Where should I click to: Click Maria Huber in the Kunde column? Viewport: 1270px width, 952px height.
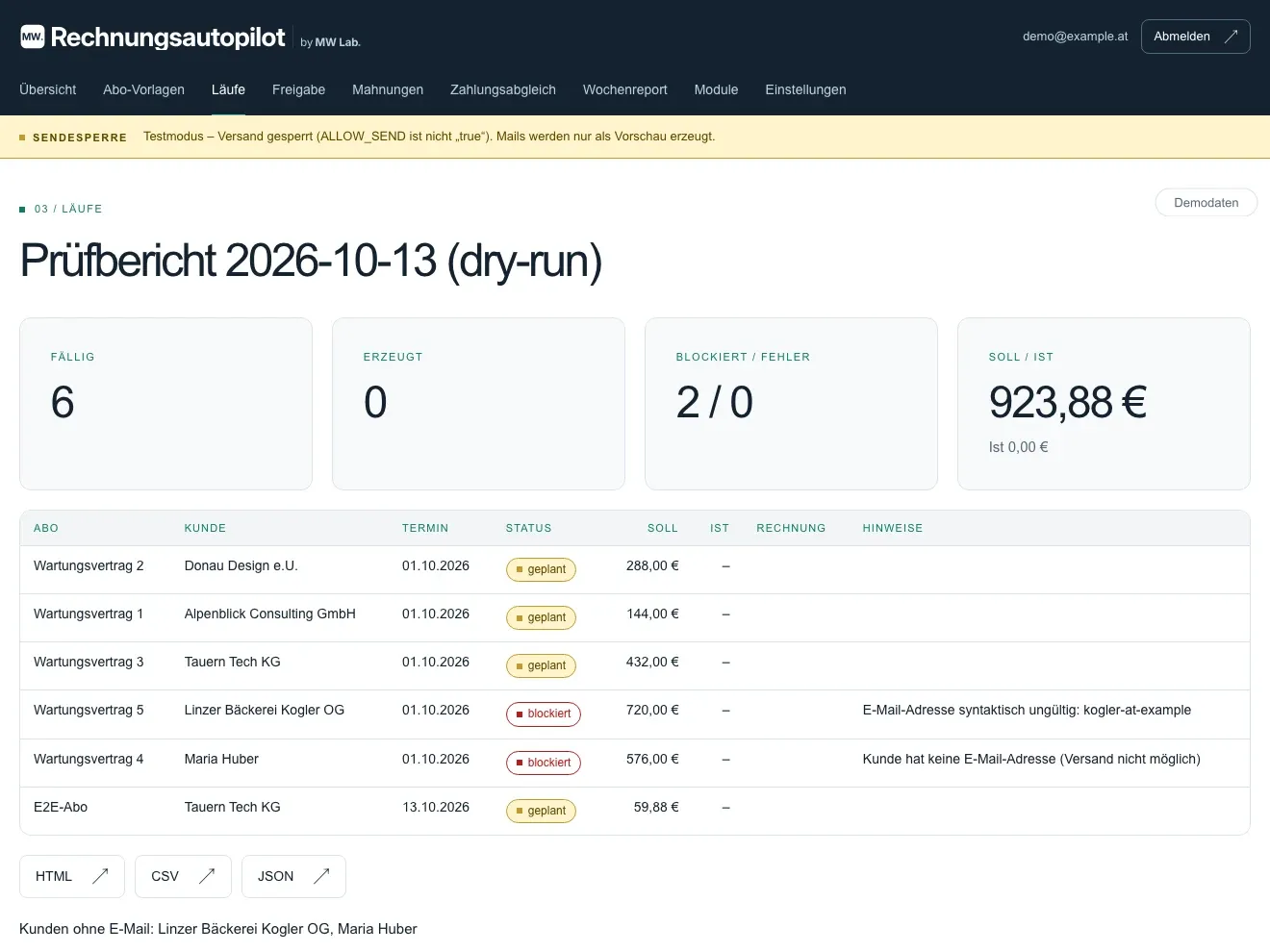(x=221, y=759)
